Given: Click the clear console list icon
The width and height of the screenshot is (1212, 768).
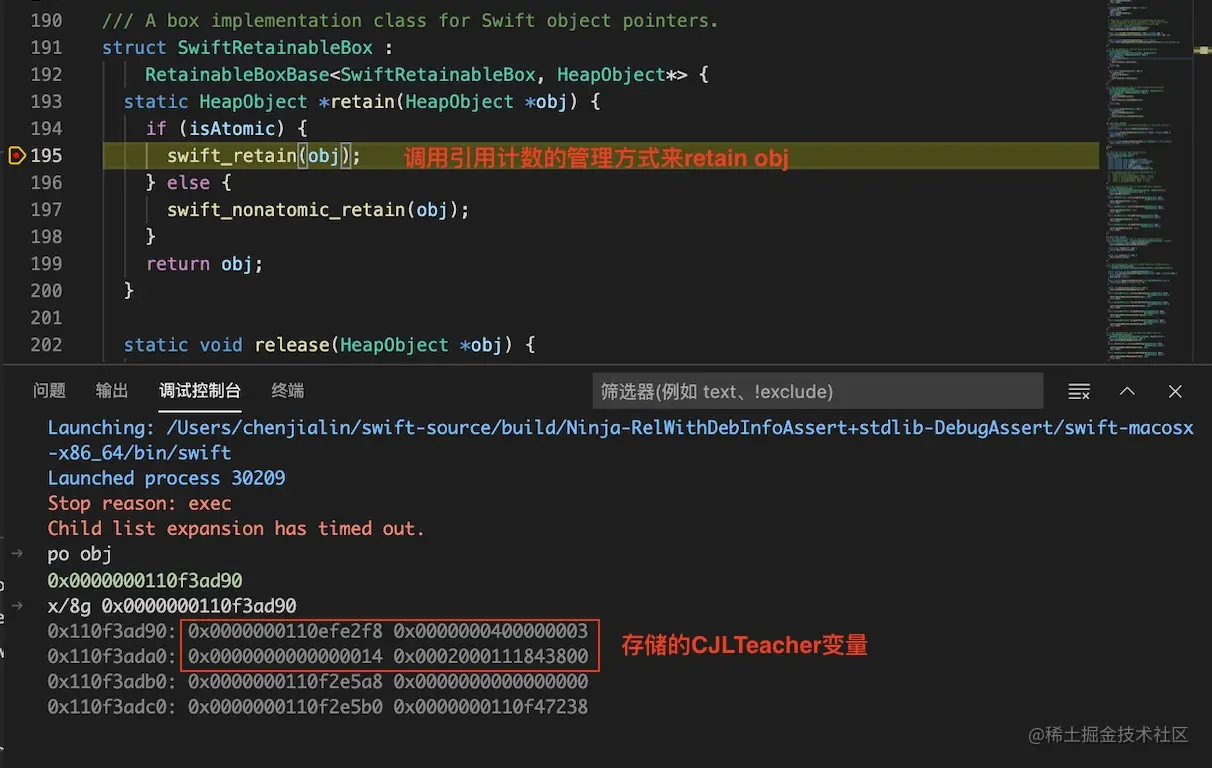Looking at the screenshot, I should 1079,391.
